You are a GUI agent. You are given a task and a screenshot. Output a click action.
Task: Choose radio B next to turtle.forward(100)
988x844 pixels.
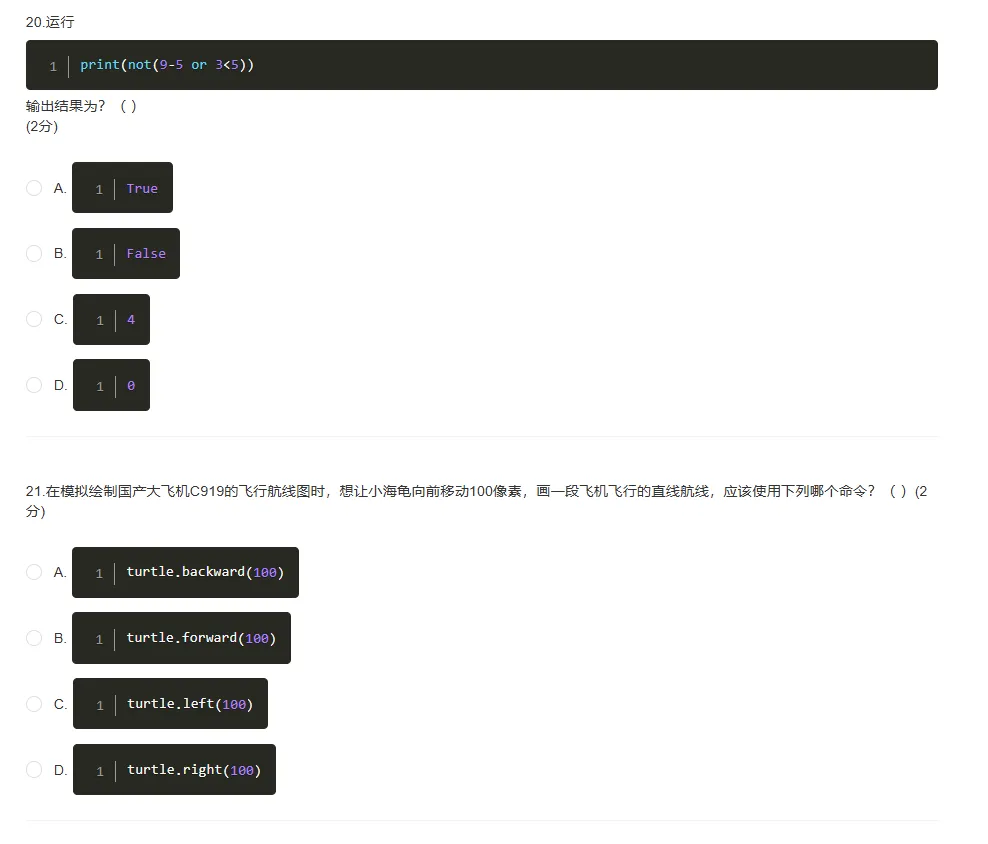pos(34,638)
